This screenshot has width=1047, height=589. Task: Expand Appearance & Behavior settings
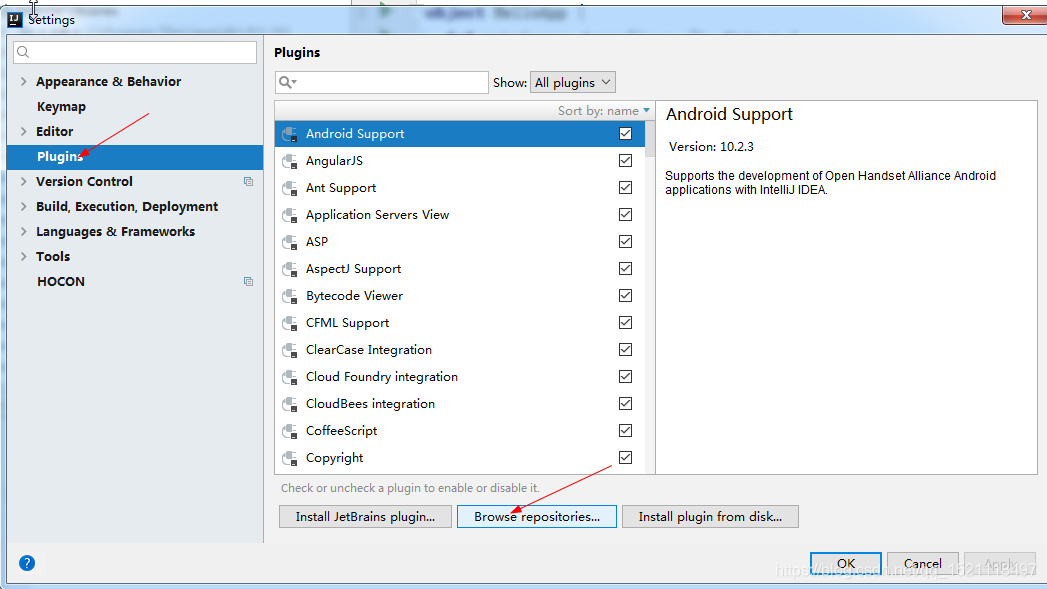[x=23, y=81]
